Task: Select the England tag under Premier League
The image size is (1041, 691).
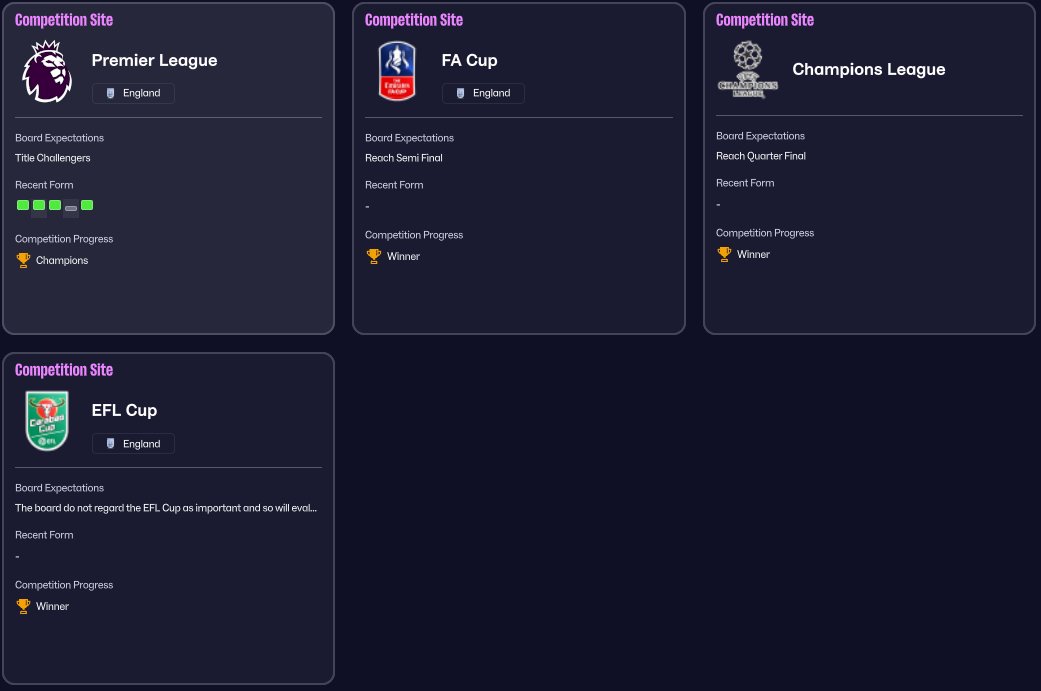Action: click(x=133, y=93)
